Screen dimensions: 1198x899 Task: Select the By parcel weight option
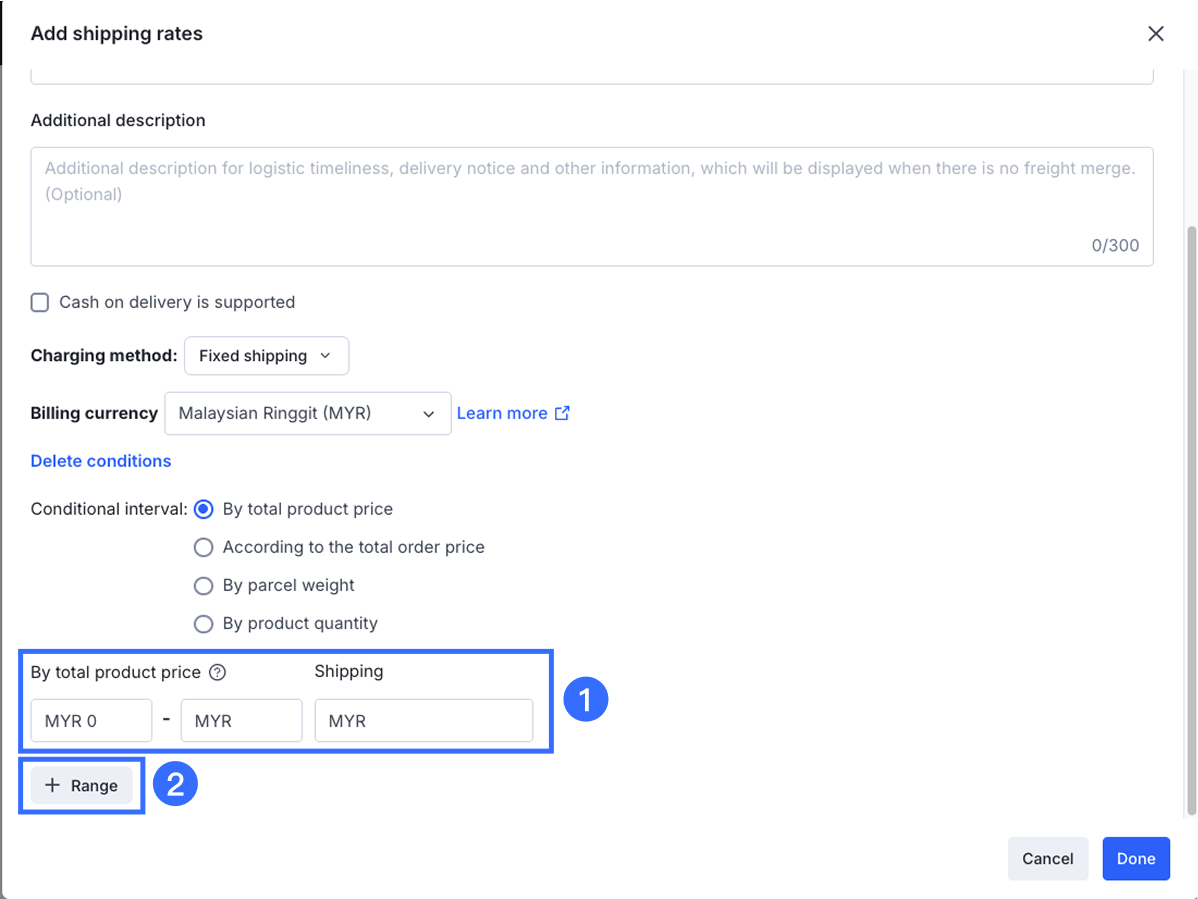[204, 585]
